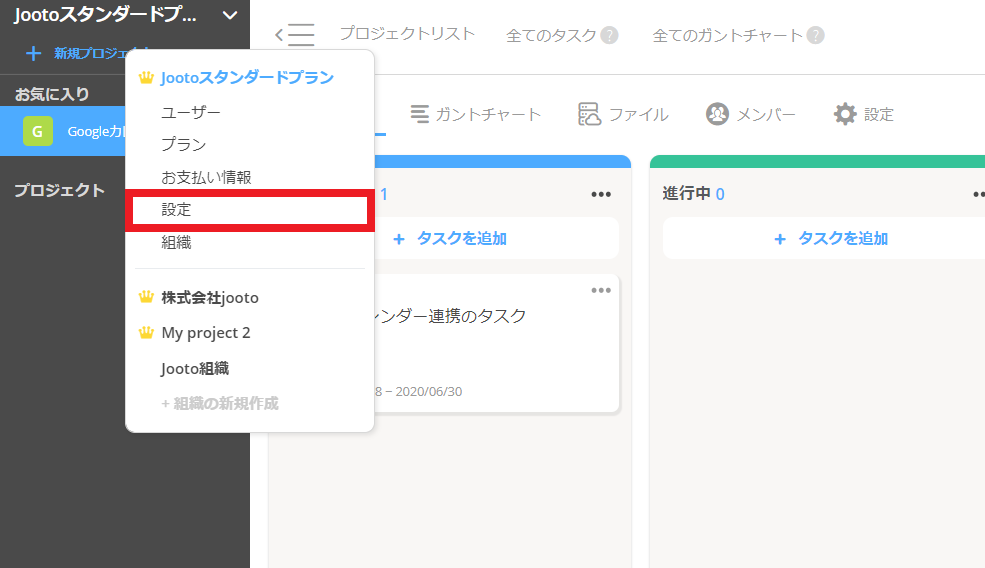Open 全てのガントチャート tab
The height and width of the screenshot is (568, 985).
(727, 35)
